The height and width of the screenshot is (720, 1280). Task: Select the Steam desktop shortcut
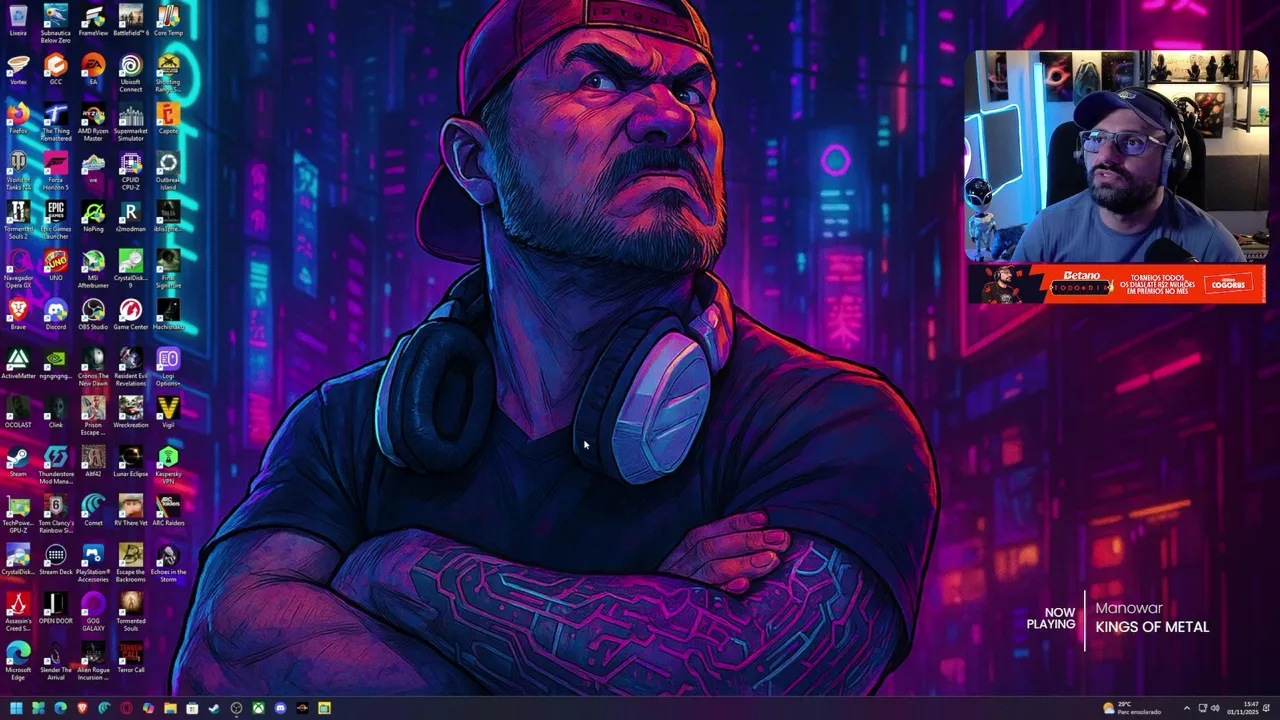(x=18, y=462)
